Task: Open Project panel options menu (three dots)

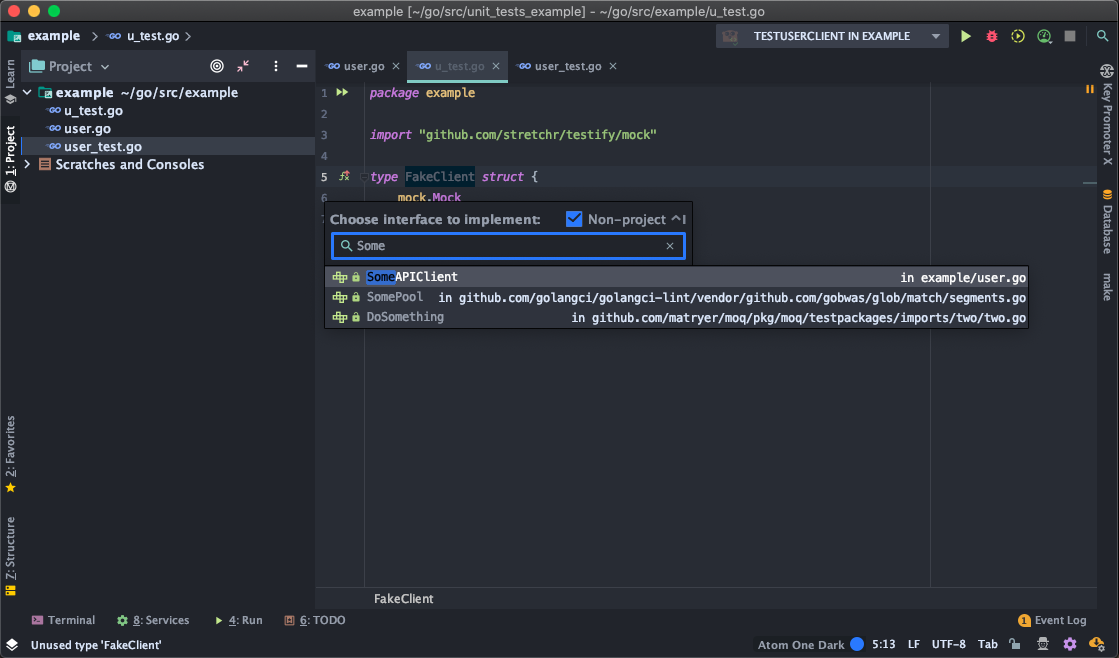Action: tap(276, 66)
